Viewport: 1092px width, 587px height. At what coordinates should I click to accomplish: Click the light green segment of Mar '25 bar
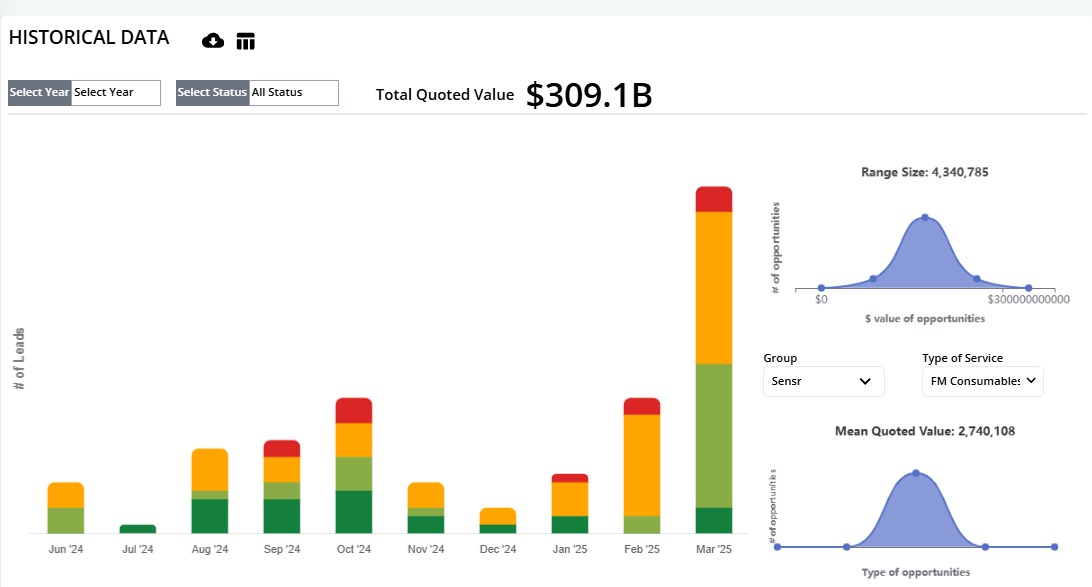pyautogui.click(x=714, y=435)
